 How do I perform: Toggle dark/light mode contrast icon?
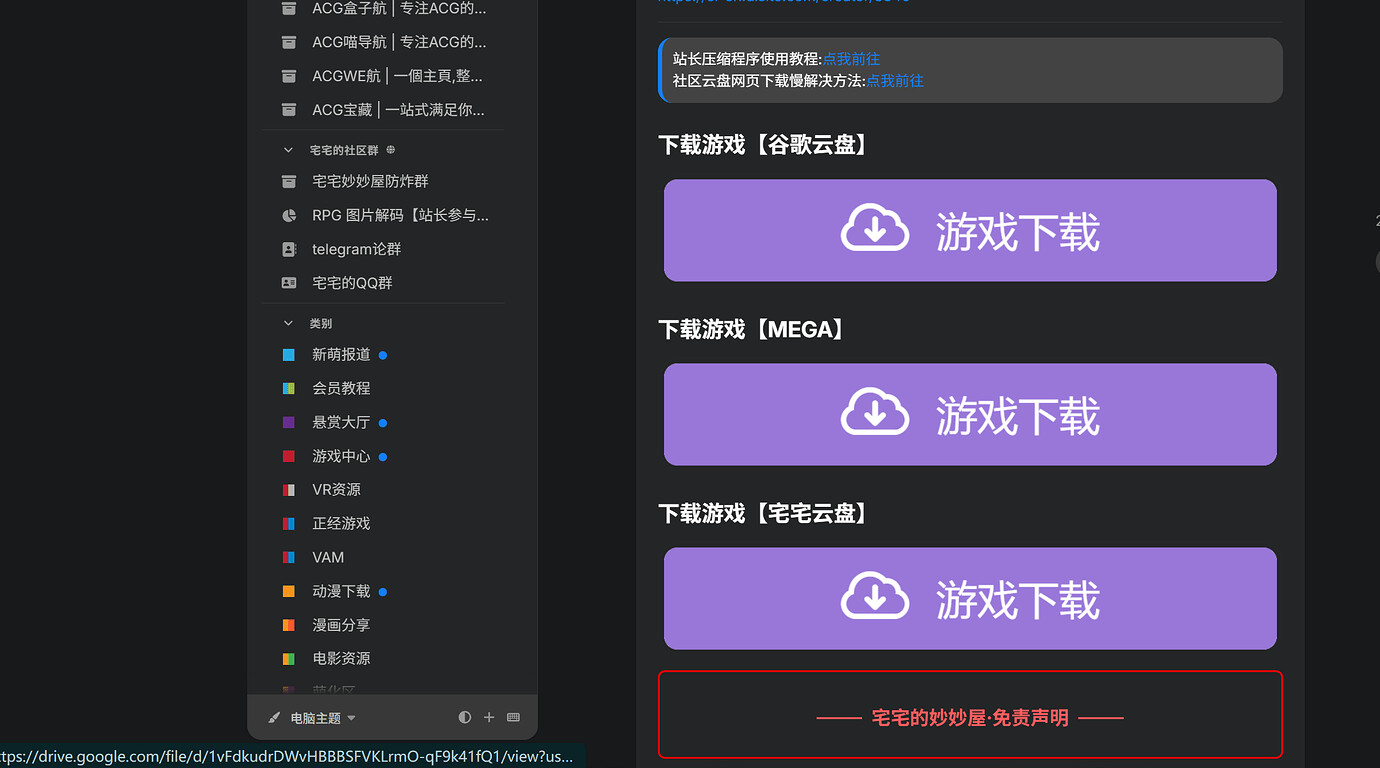tap(464, 718)
